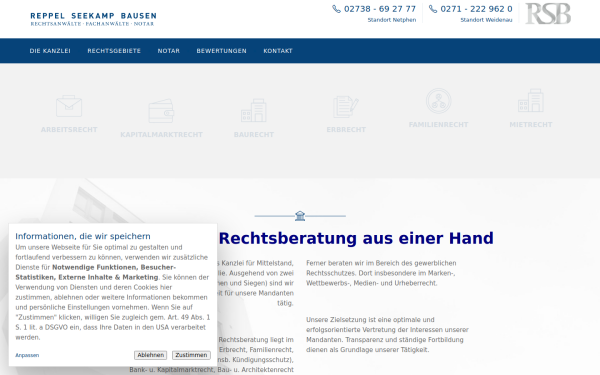
Task: Select the Familienrecht circle icon
Action: tap(439, 101)
